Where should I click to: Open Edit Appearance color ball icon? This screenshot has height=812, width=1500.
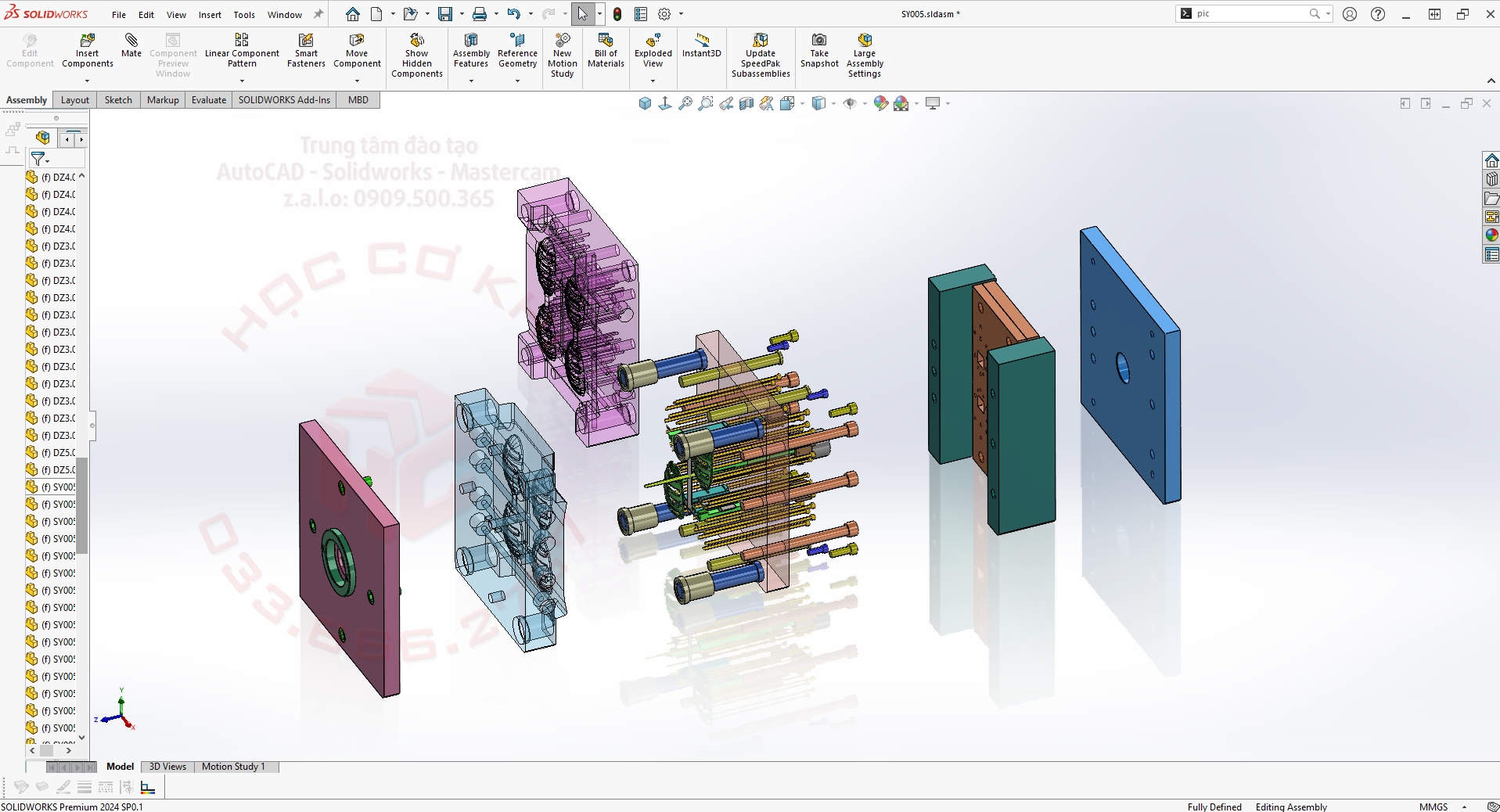click(x=881, y=103)
